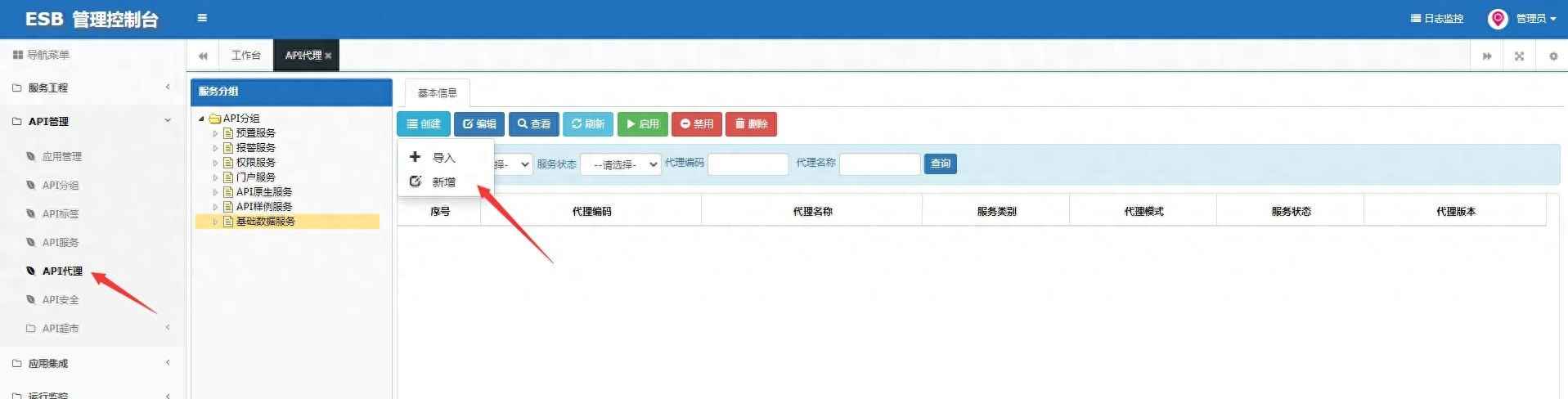Image resolution: width=1568 pixels, height=399 pixels.
Task: Expand 预置服务 tree node arrow
Action: click(215, 133)
